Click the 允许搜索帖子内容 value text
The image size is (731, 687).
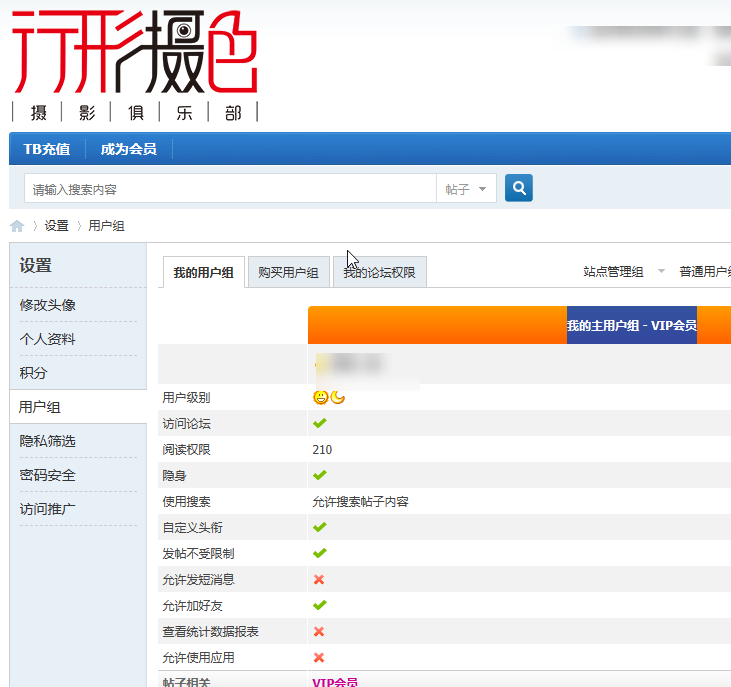point(360,502)
